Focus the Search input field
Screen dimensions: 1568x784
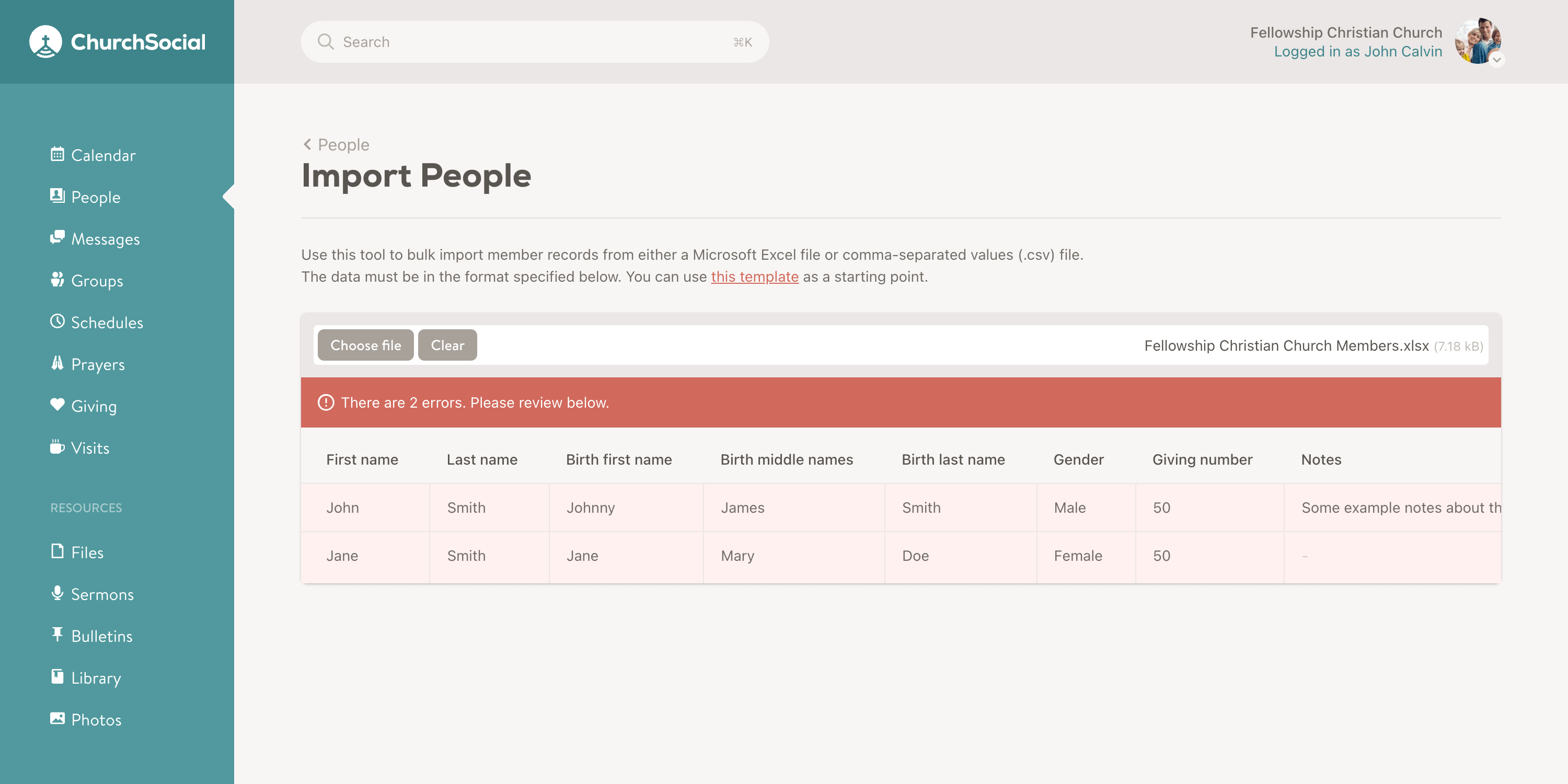click(x=535, y=41)
